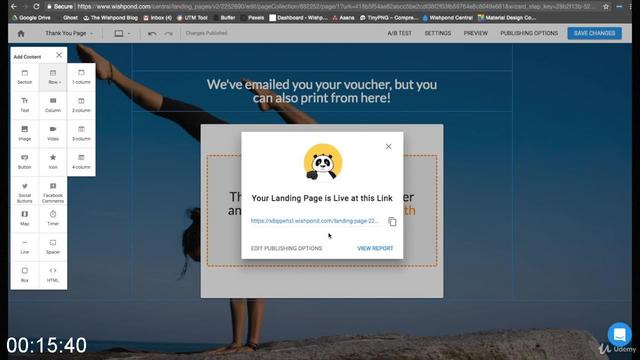The image size is (640, 360).
Task: Open the Wishpond Central bookmark
Action: tap(447, 18)
